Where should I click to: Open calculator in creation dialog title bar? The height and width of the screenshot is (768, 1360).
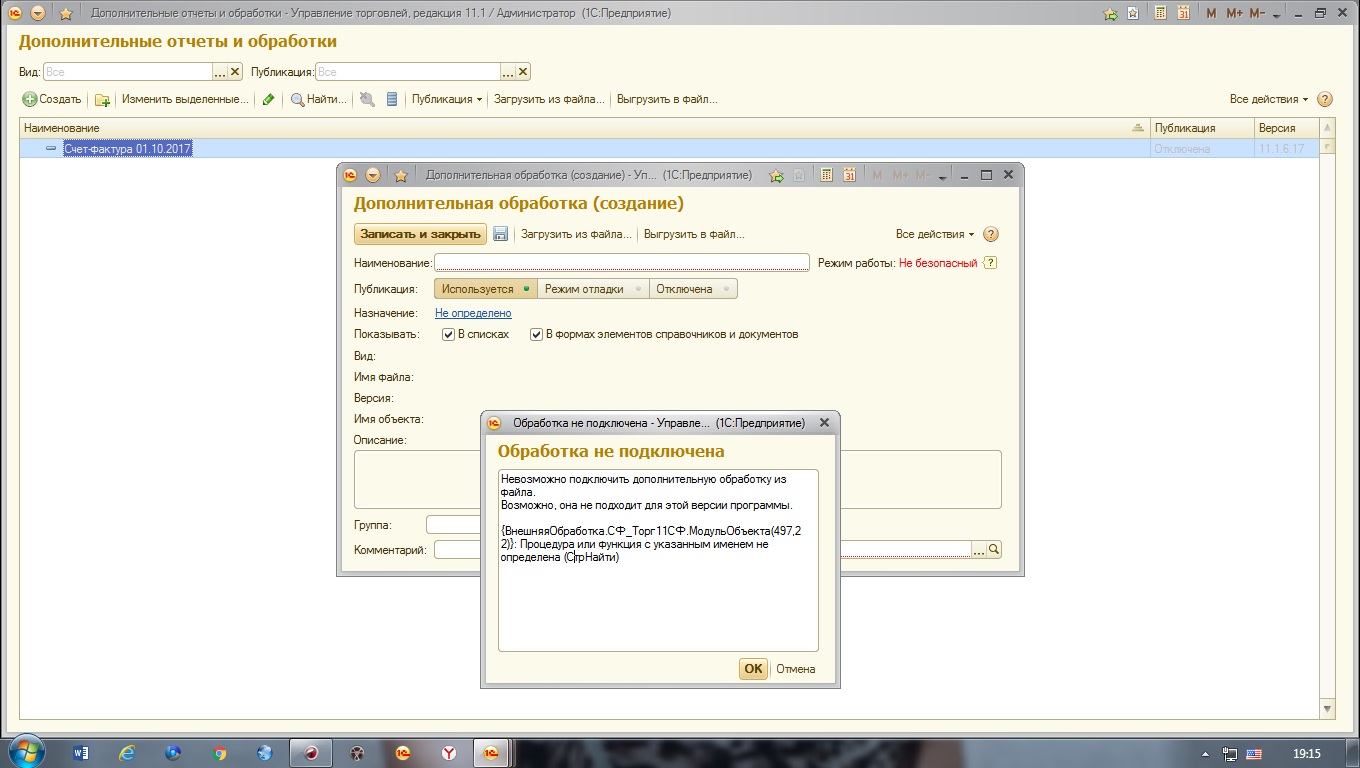click(826, 175)
